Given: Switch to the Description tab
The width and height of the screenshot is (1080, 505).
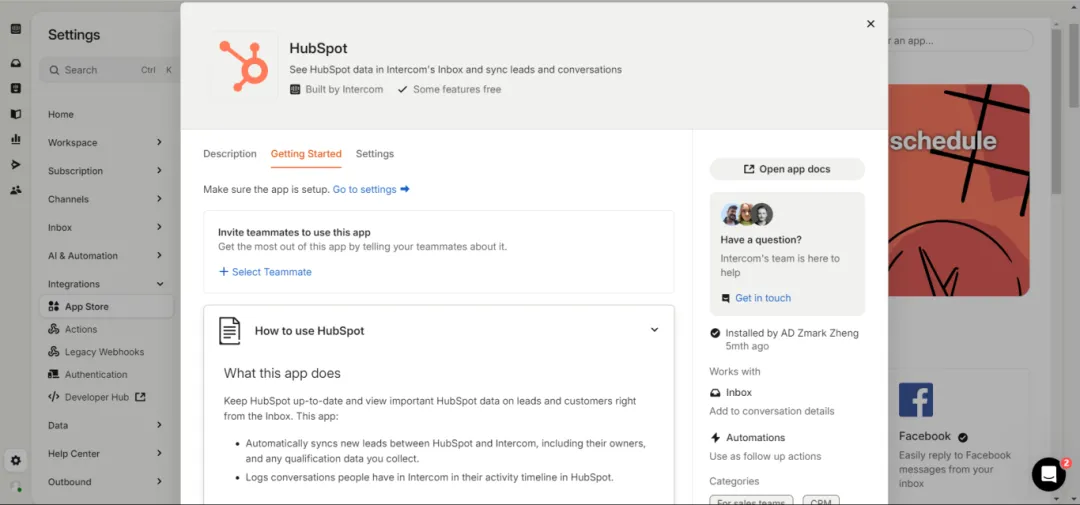Looking at the screenshot, I should [230, 154].
